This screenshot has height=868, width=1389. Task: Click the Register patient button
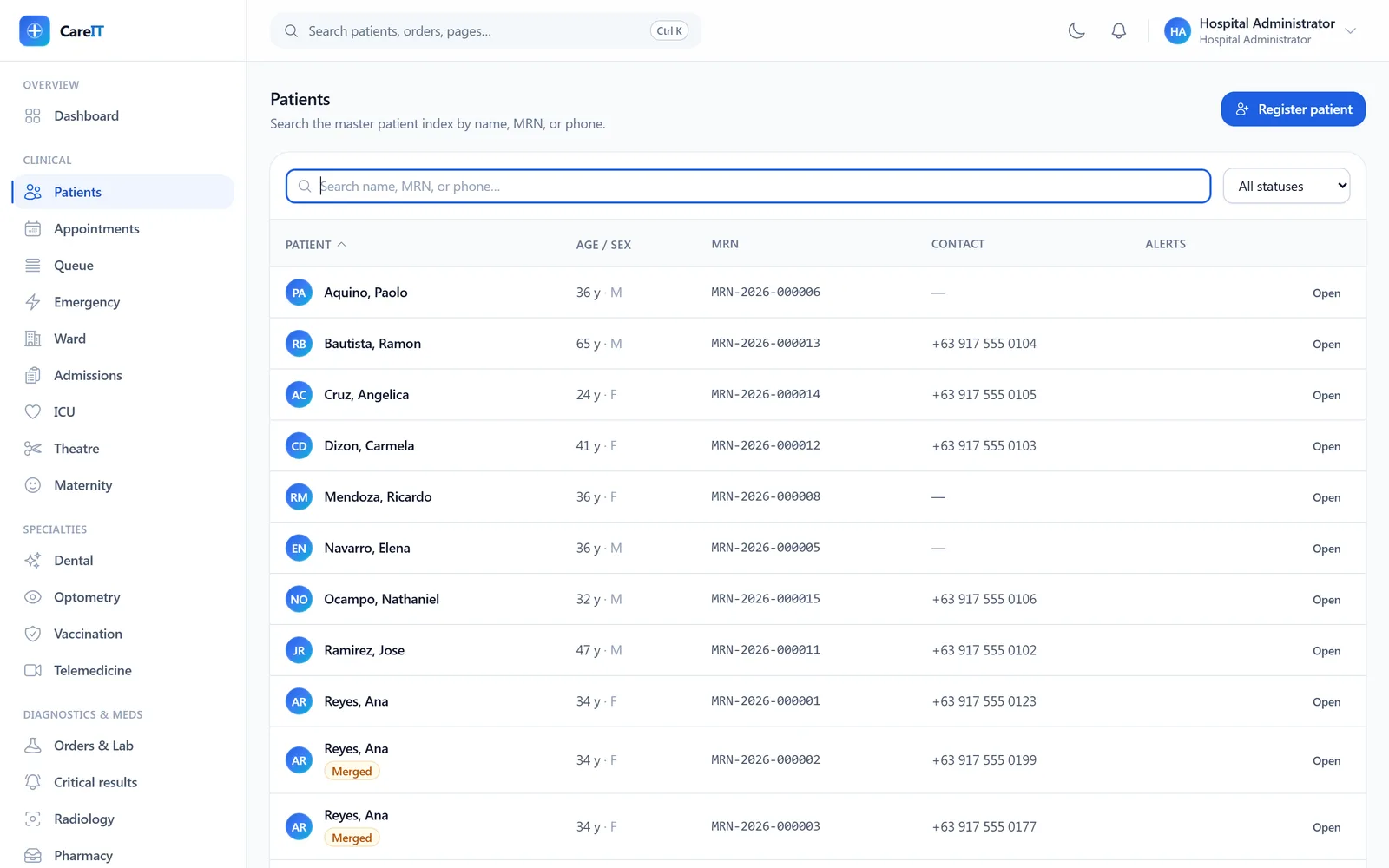1294,109
